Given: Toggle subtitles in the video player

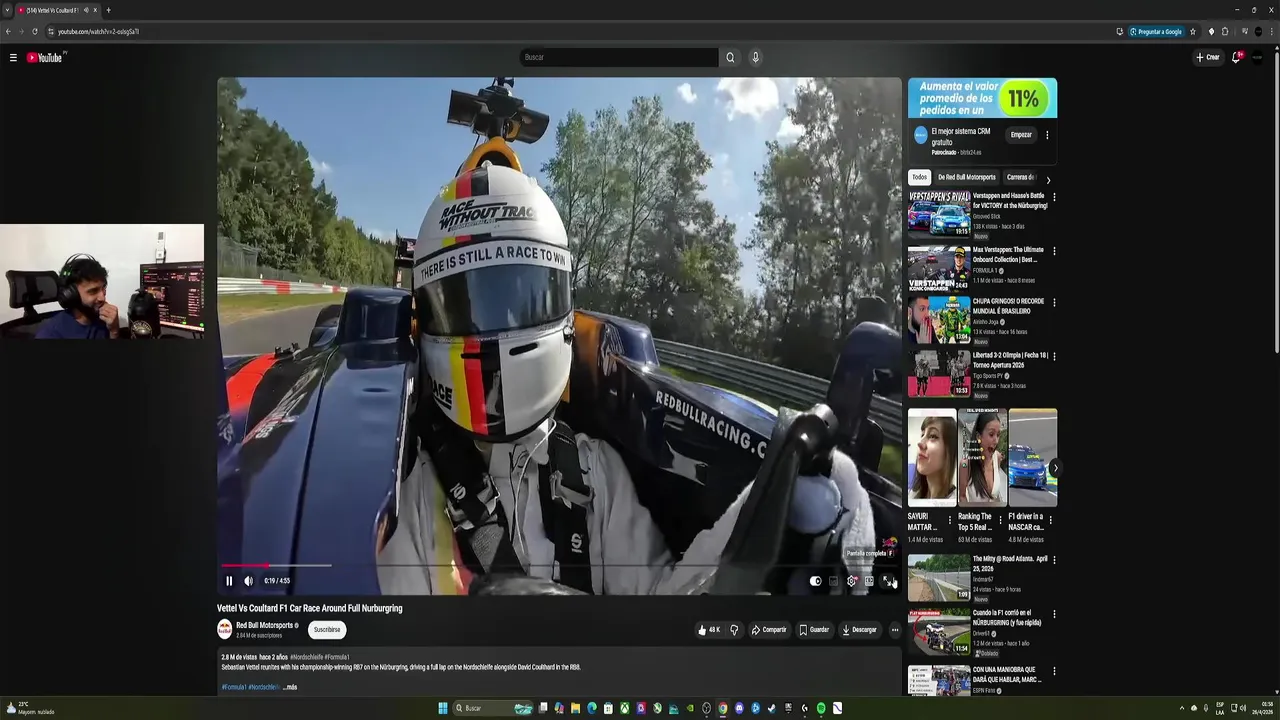Looking at the screenshot, I should coord(833,581).
